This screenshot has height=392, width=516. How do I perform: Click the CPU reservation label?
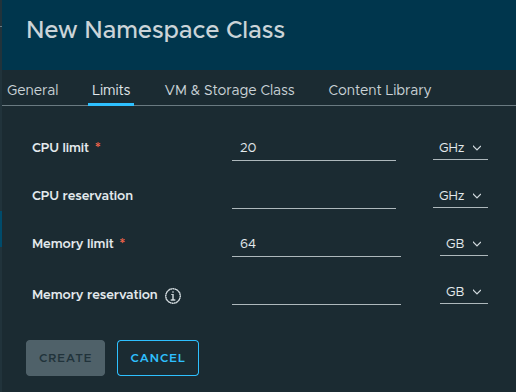pyautogui.click(x=82, y=196)
